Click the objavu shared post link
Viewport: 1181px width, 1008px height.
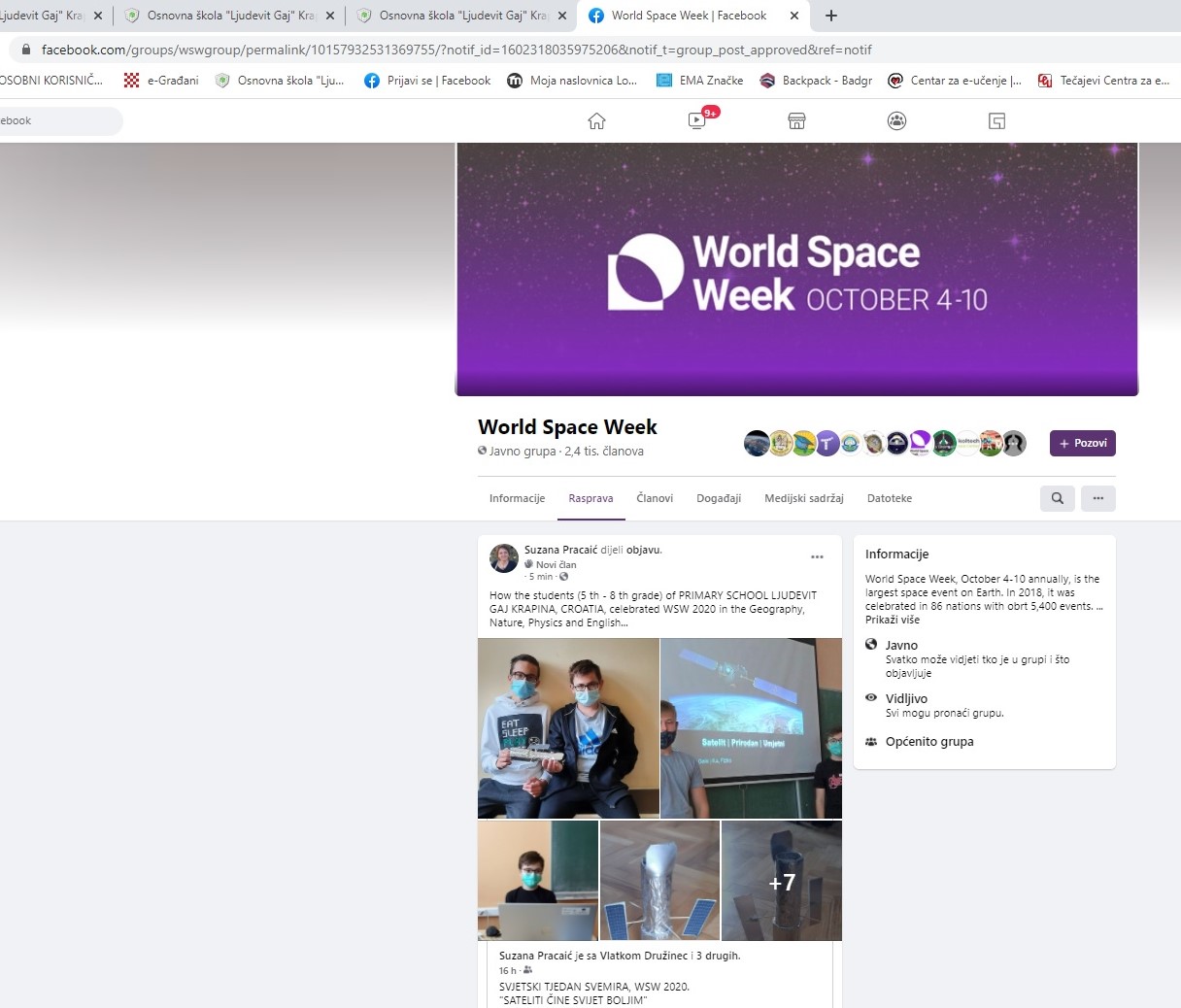tap(643, 550)
